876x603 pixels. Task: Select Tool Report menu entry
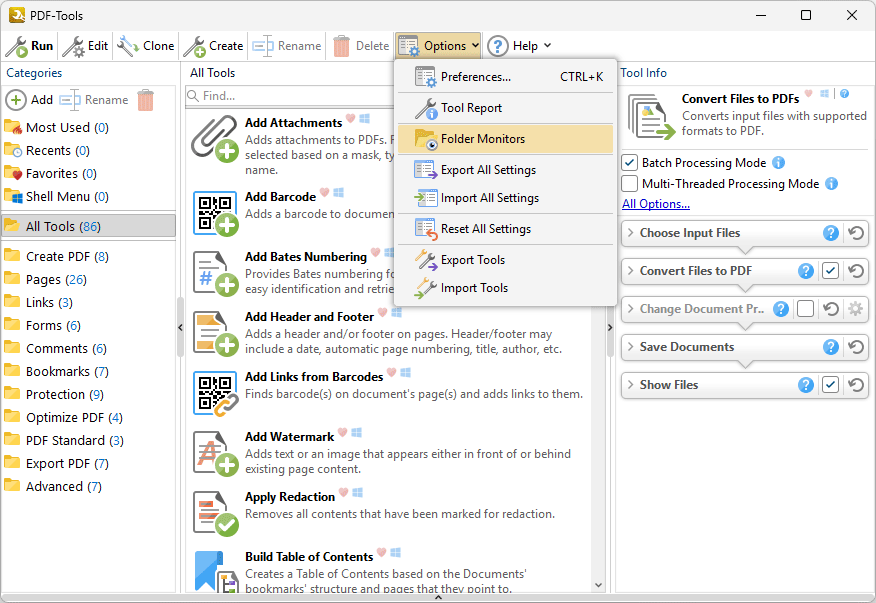(506, 108)
